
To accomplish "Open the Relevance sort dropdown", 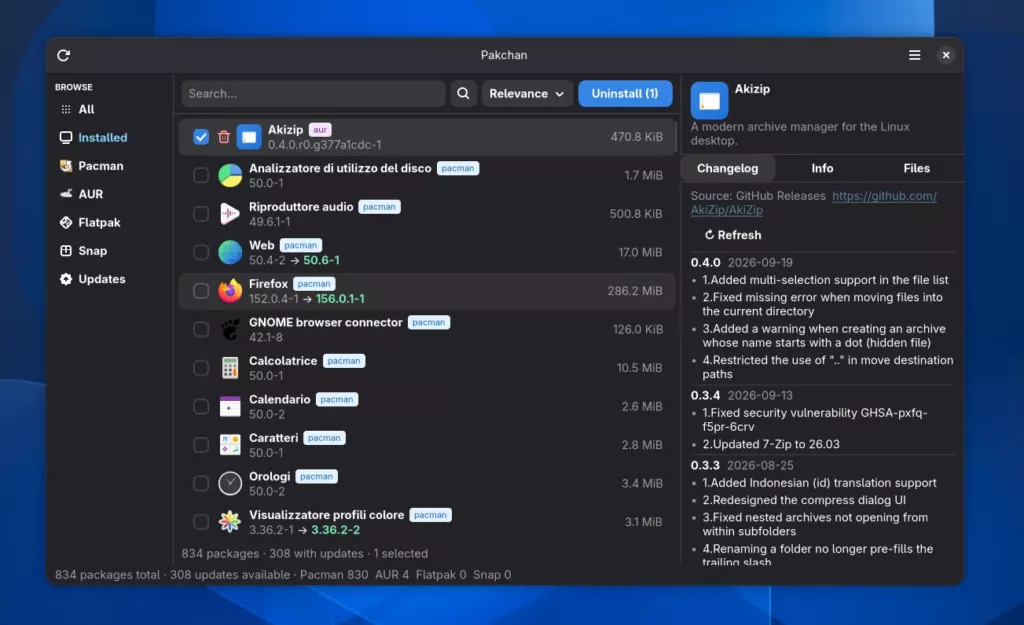I will click(527, 93).
